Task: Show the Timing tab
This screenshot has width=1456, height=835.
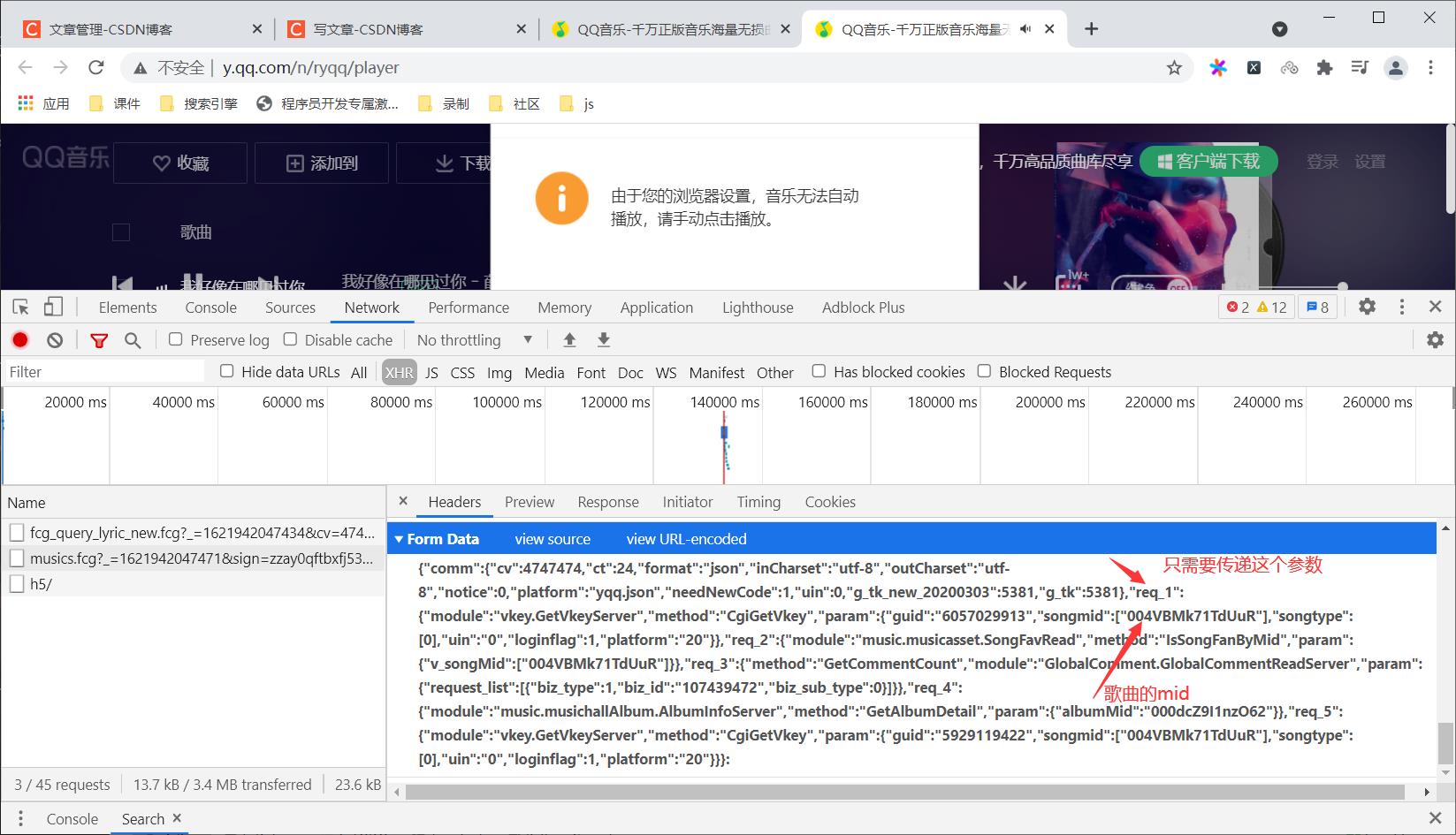Action: (x=758, y=502)
